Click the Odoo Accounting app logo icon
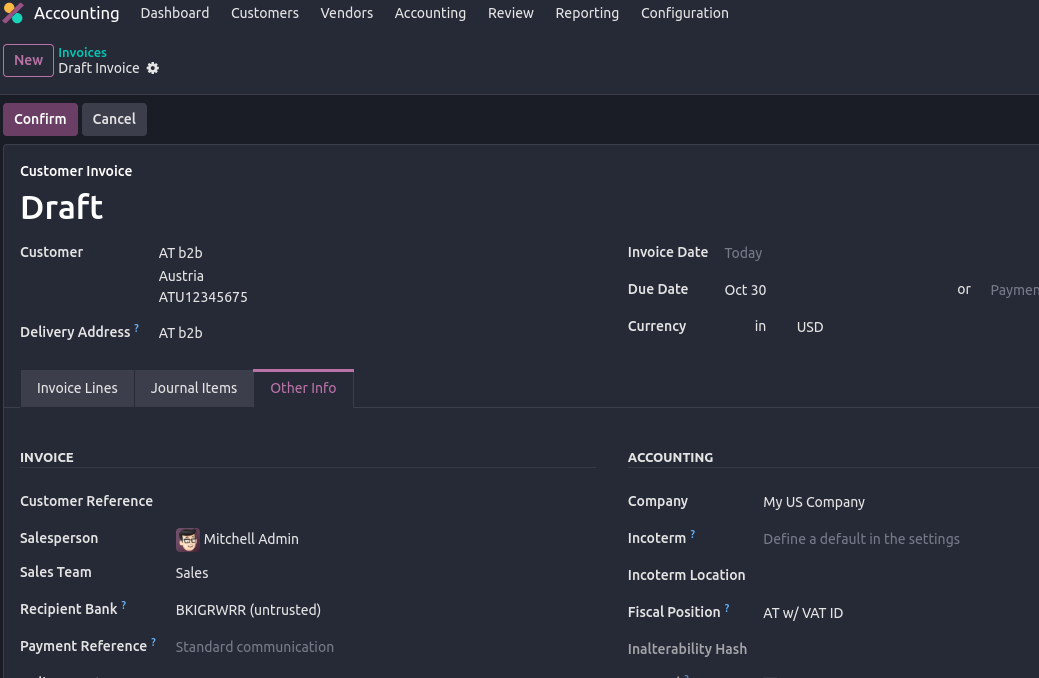The height and width of the screenshot is (678, 1039). click(x=13, y=13)
